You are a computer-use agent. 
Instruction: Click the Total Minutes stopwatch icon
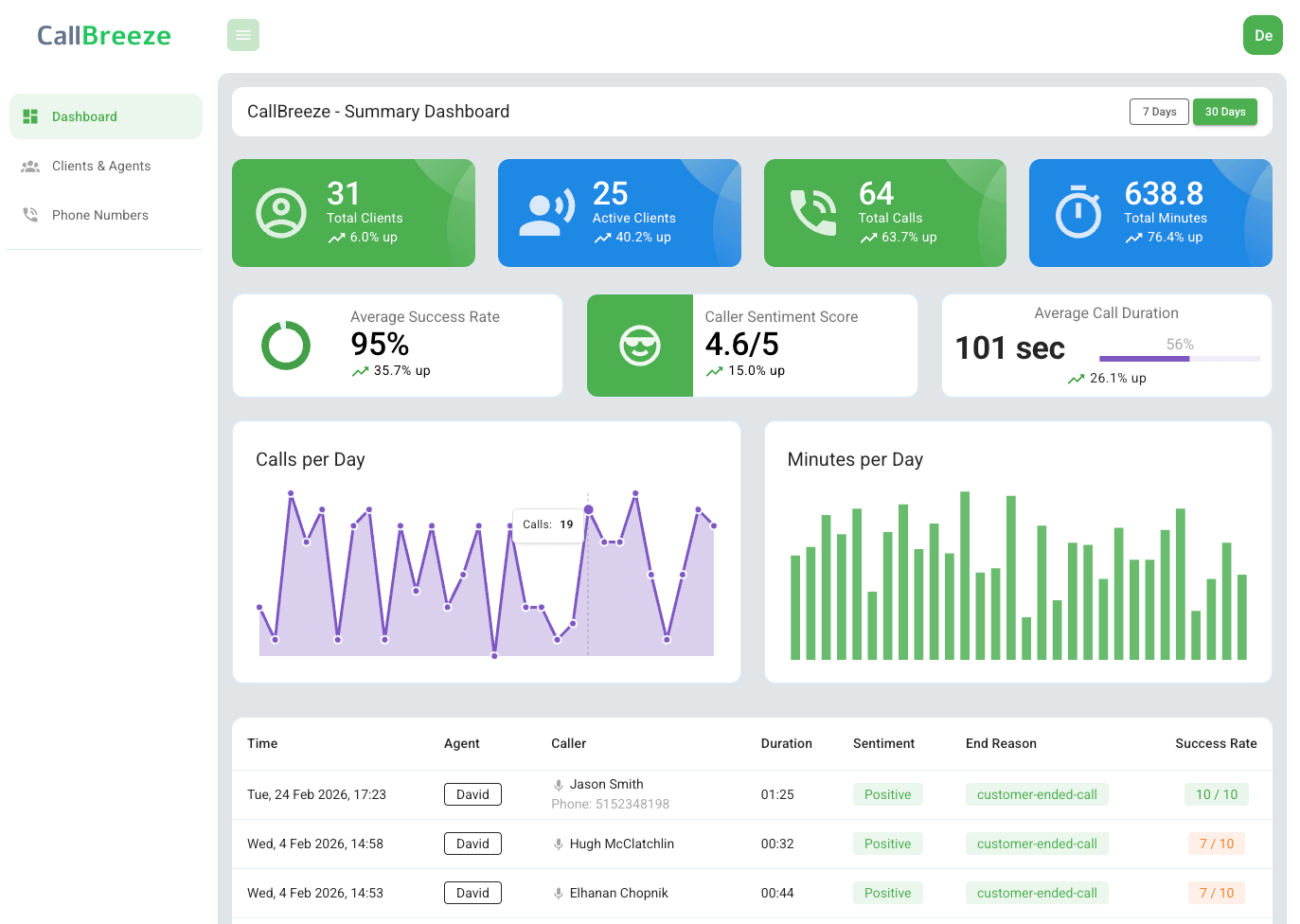[1078, 211]
